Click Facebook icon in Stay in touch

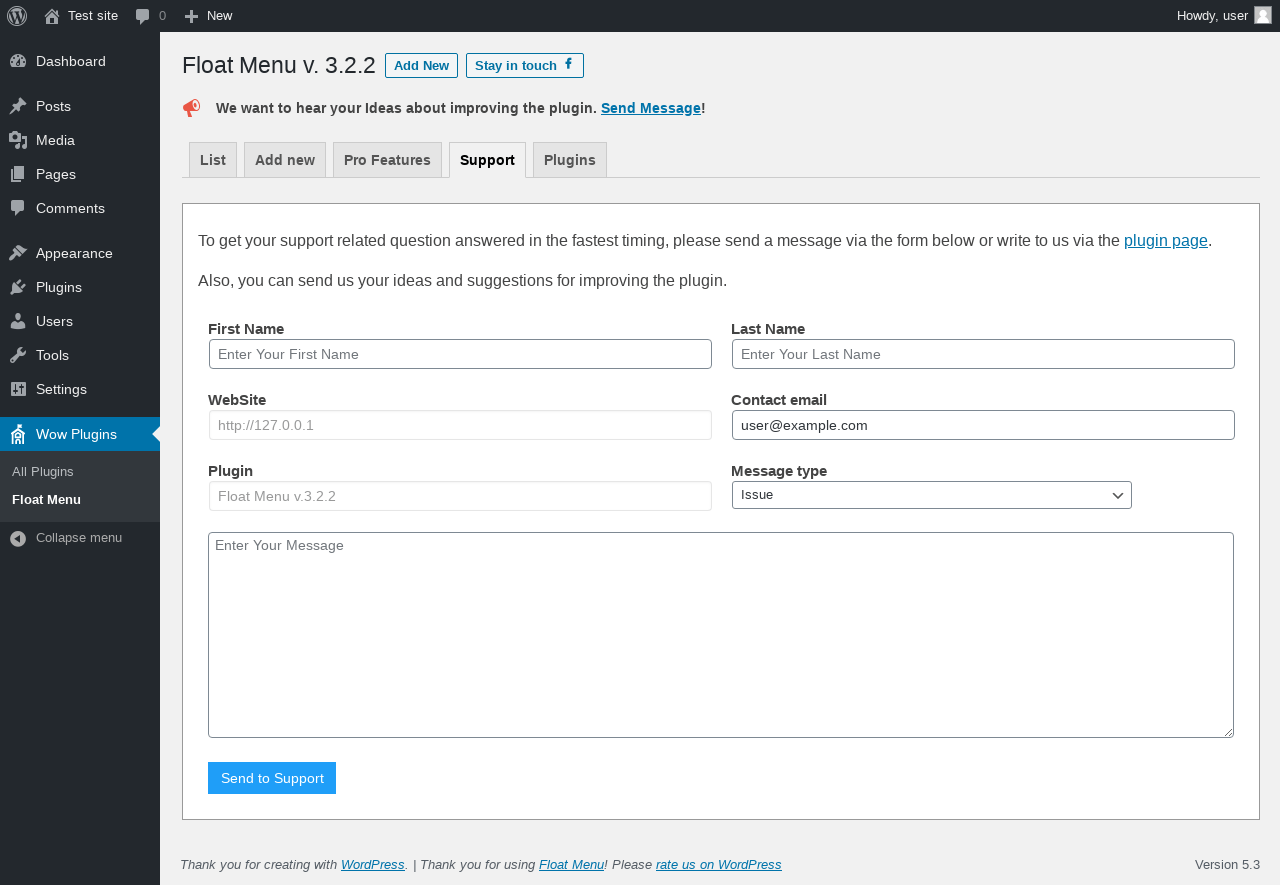click(x=569, y=64)
